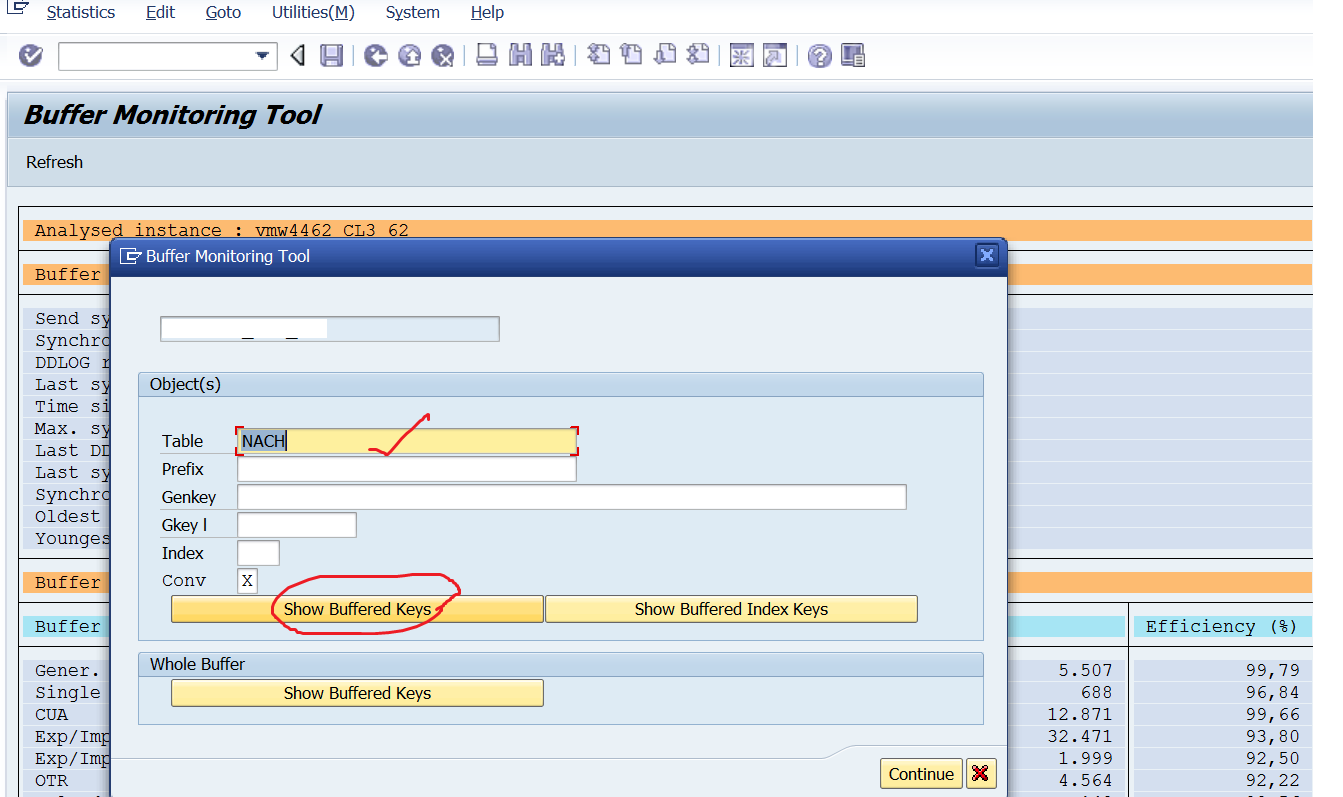Click the Customize Local Layout icon

(x=852, y=56)
